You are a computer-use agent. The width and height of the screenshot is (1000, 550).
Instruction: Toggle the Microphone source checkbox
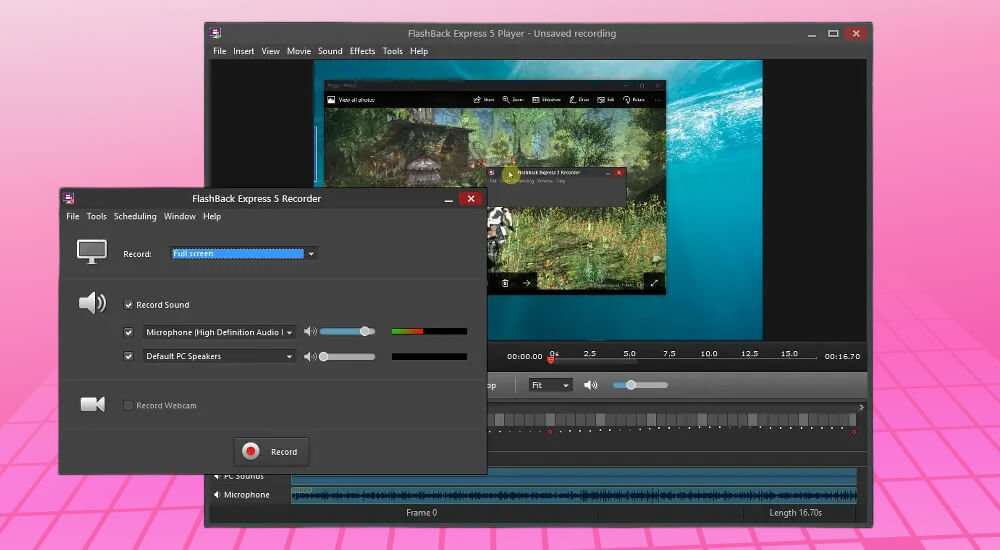[128, 332]
